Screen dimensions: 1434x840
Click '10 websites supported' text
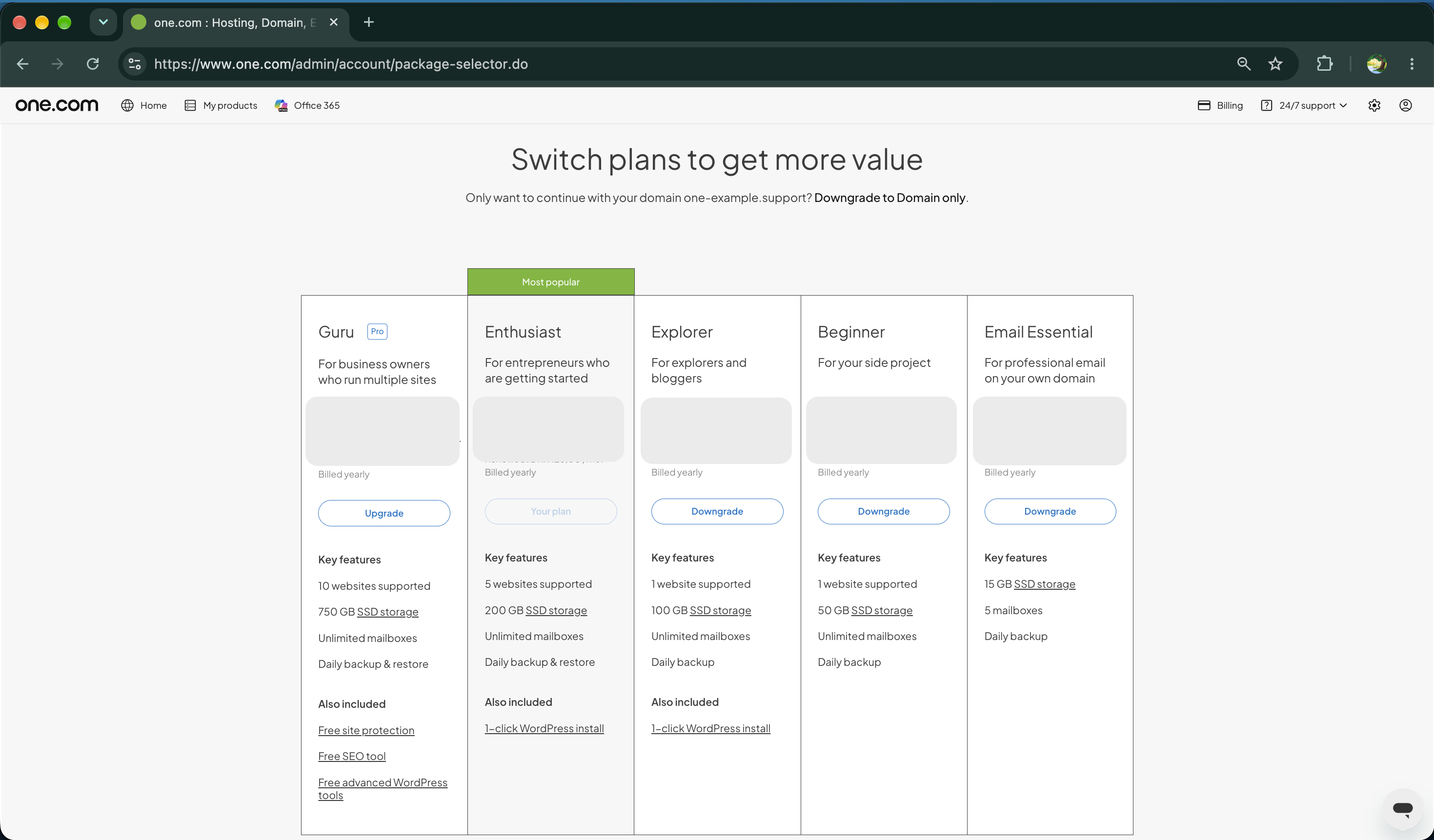[x=374, y=586]
